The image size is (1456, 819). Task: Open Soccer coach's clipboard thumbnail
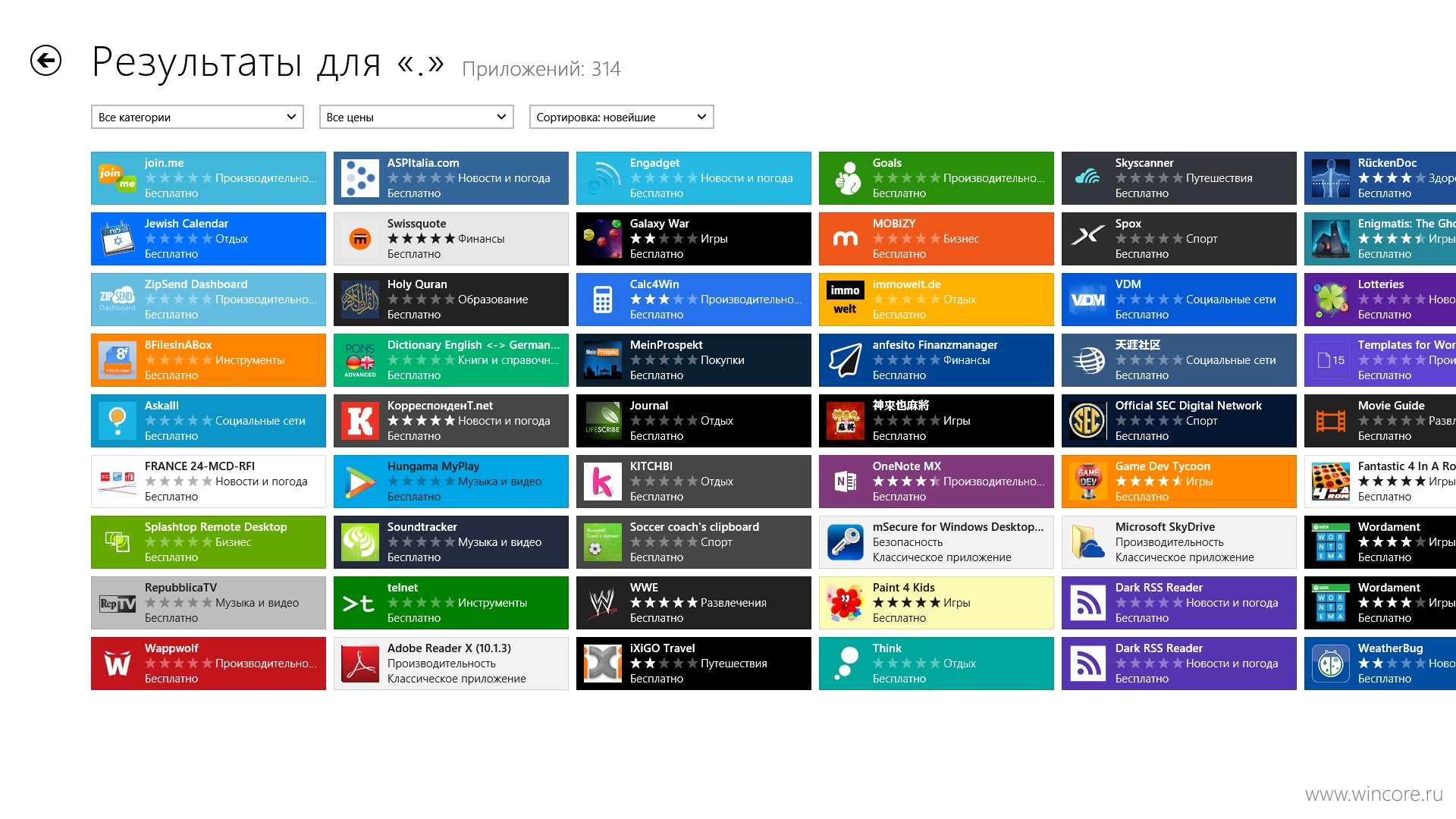[x=603, y=542]
